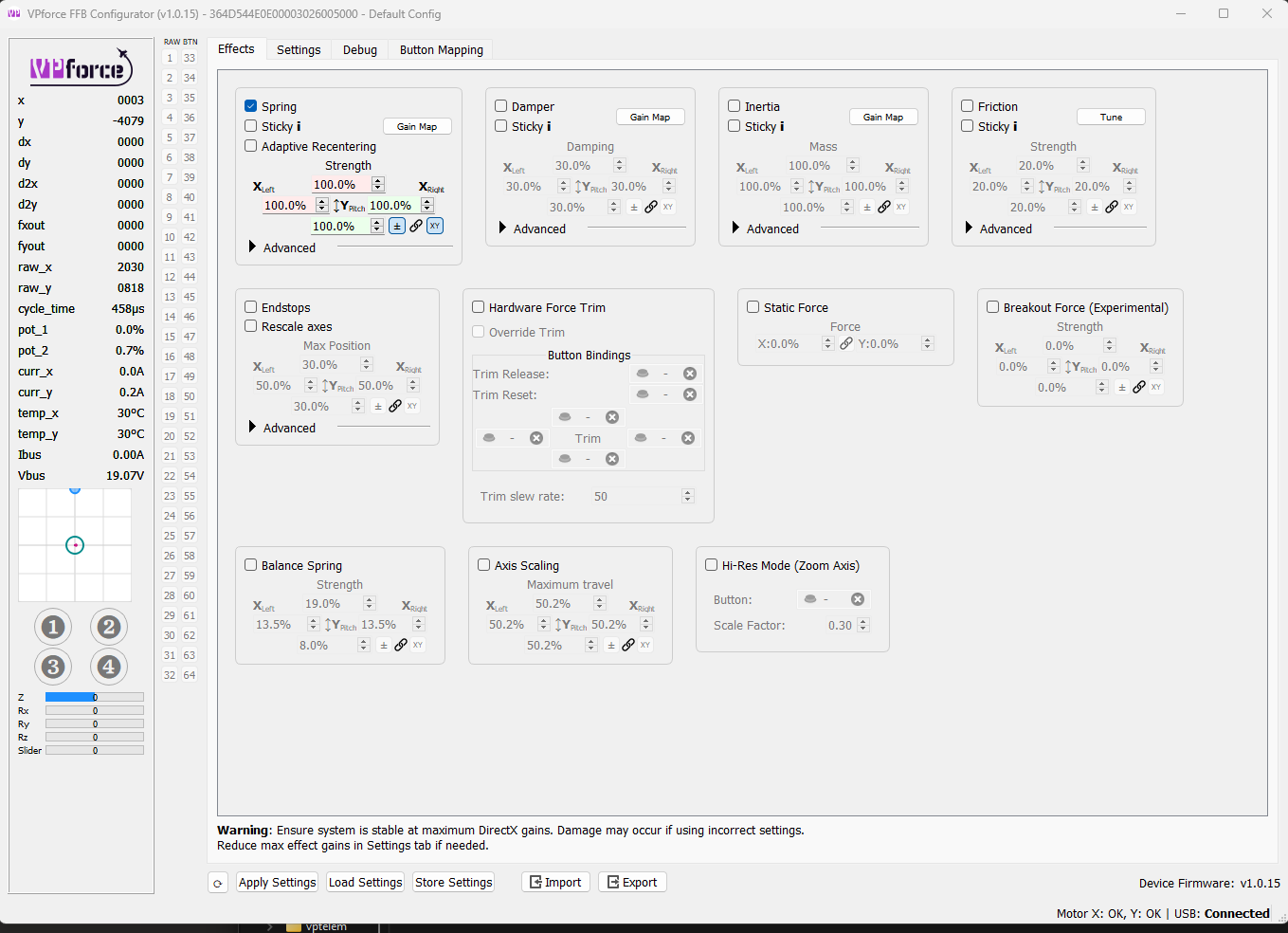Go to the Button Mapping tab

coord(442,49)
